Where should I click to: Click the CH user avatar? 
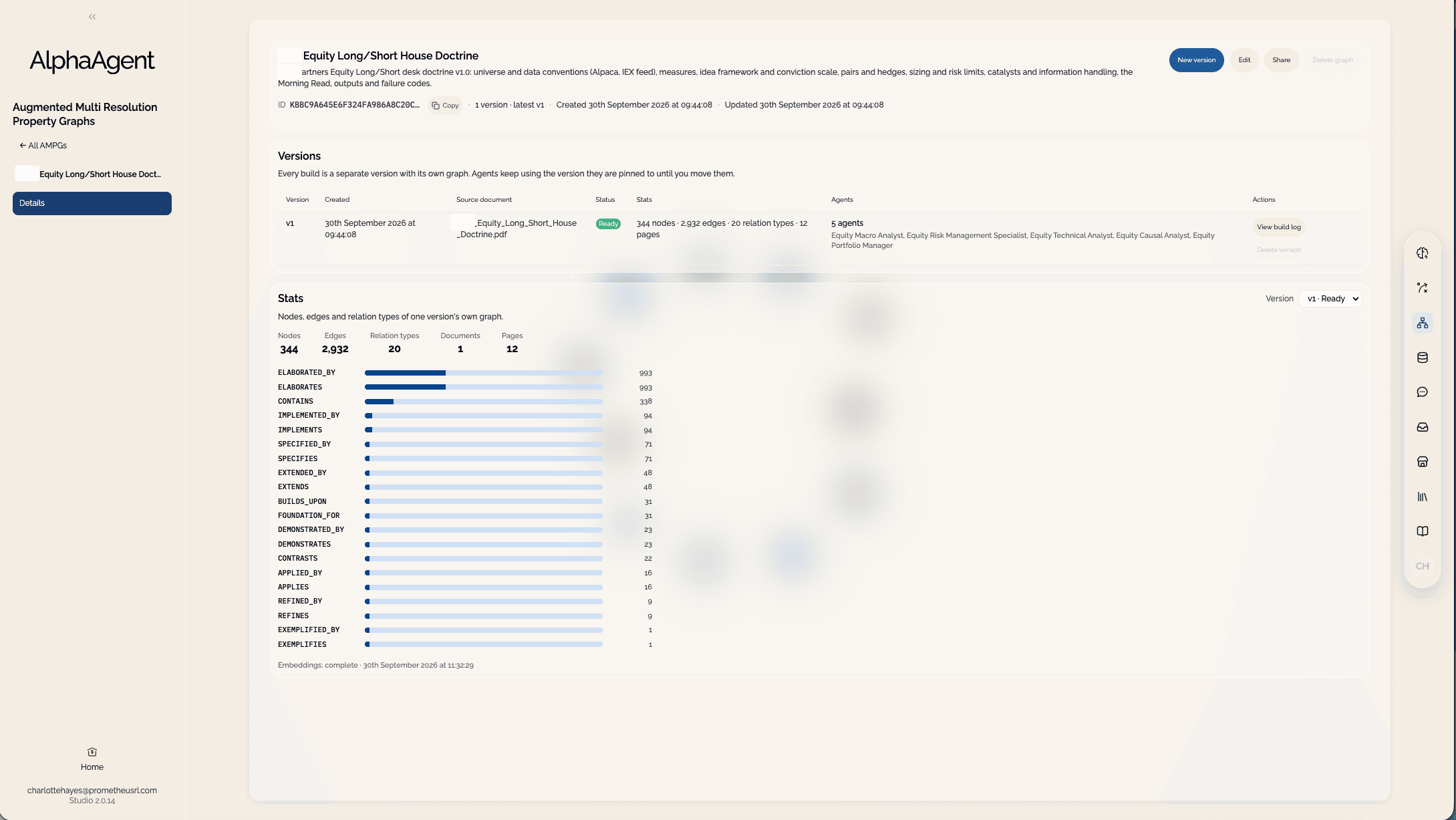pos(1423,566)
